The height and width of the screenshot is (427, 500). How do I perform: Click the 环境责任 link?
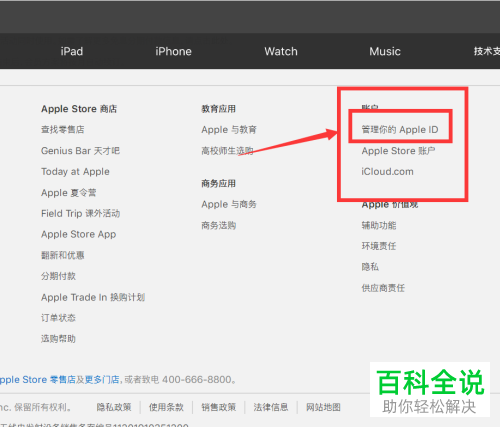[379, 246]
